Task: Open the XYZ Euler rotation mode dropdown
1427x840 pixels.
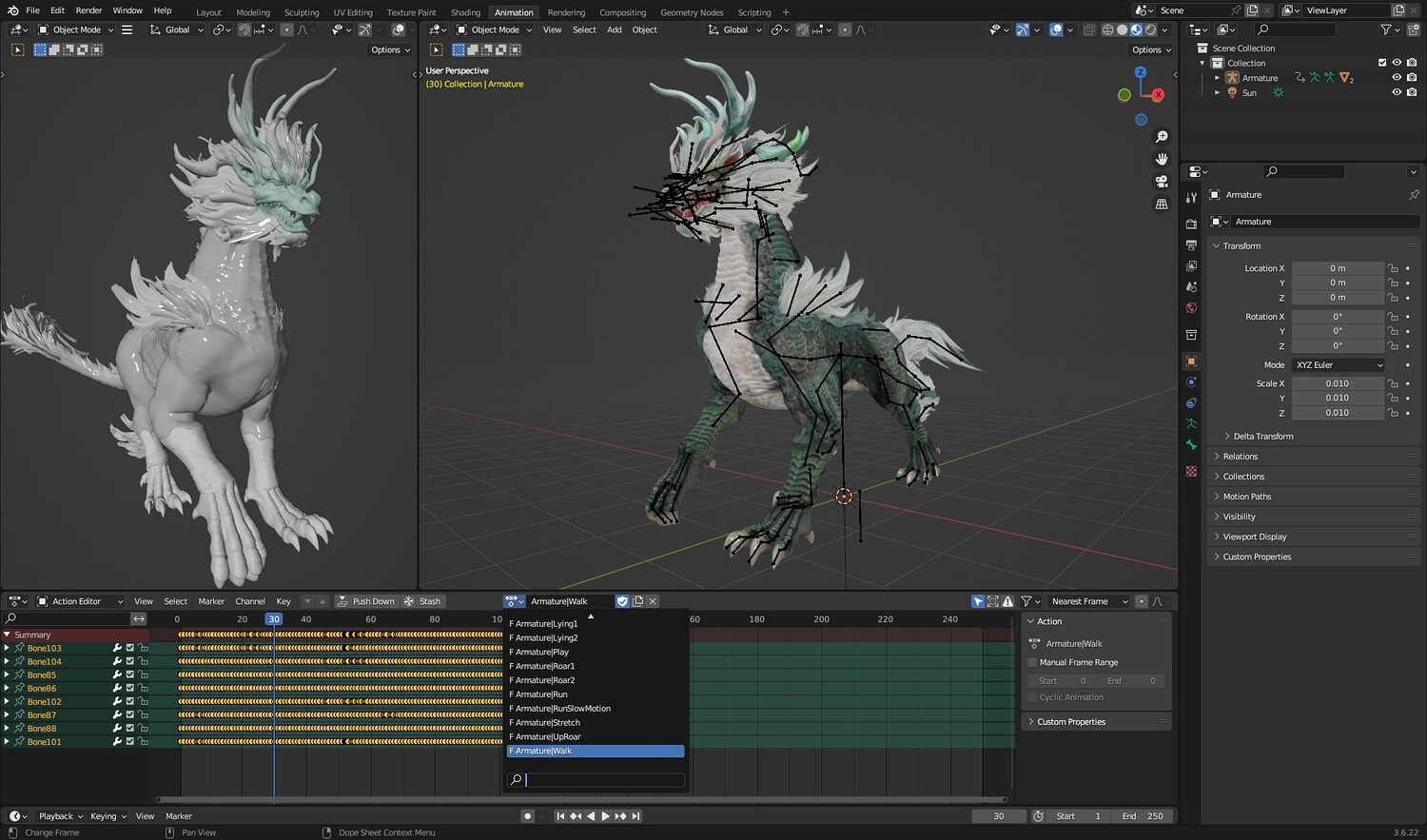Action: click(1339, 365)
